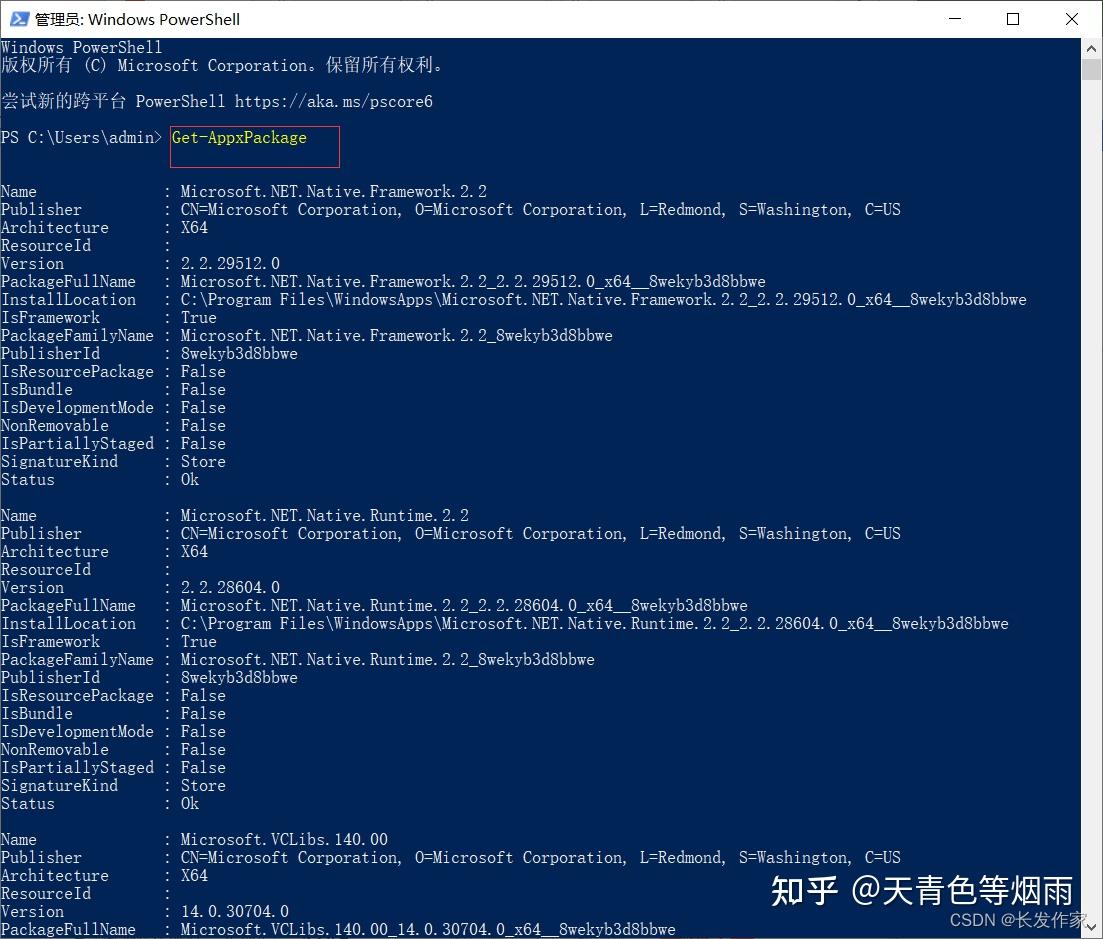Screen dimensions: 1103x939
Task: Click PackageFamilyName Microsoft.NET.Native.Framework.2.2_8wekyb3d8bbwe
Action: [x=396, y=336]
